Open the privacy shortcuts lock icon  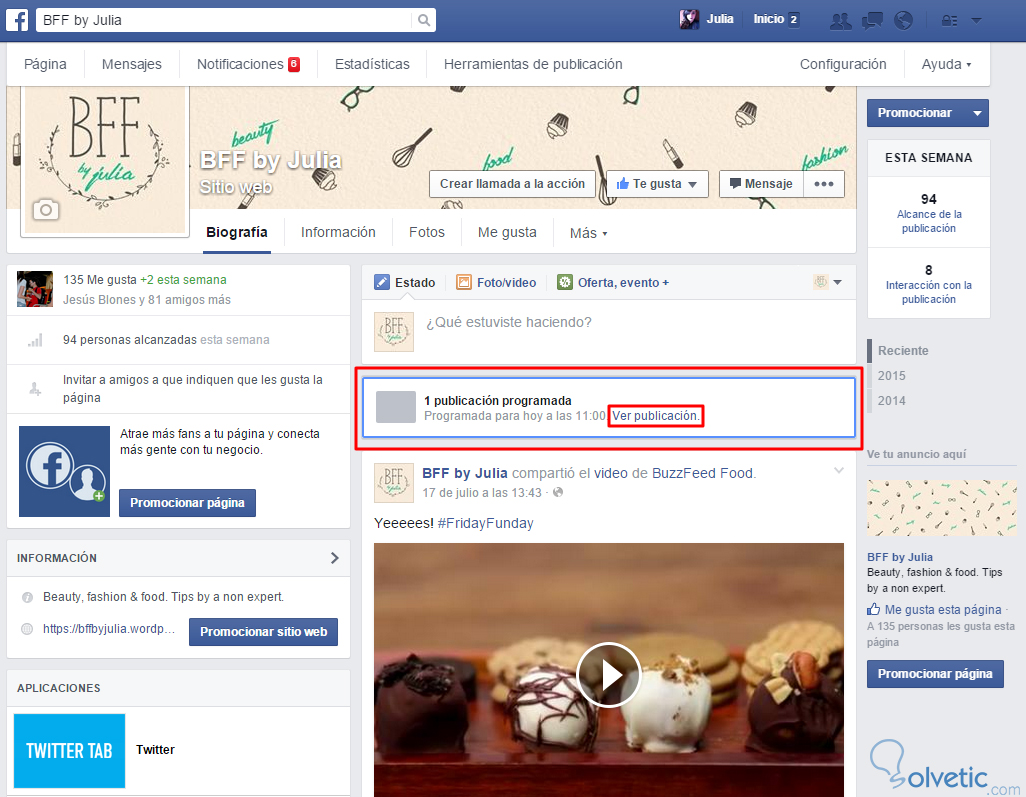(x=949, y=21)
